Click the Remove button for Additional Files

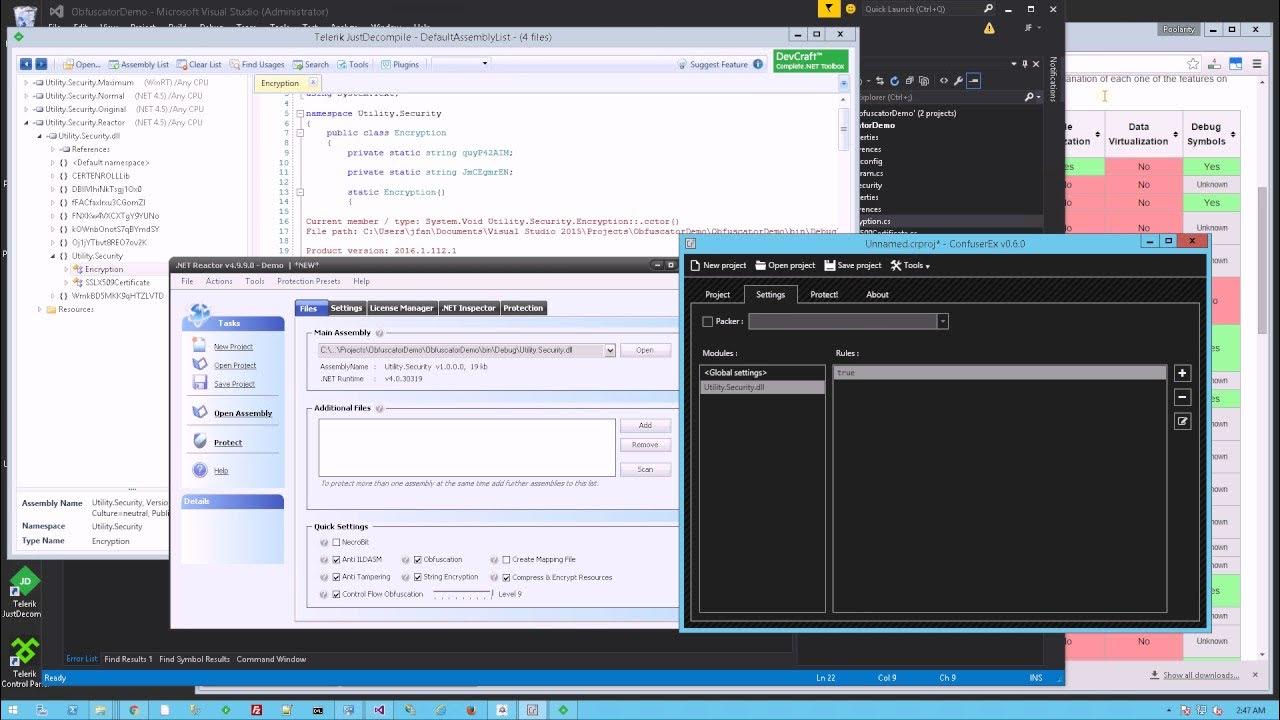click(645, 444)
